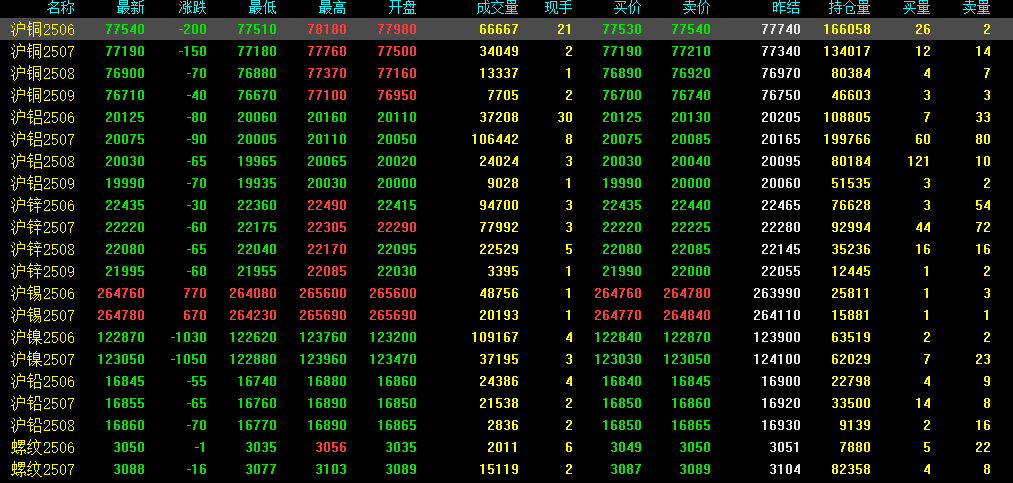The width and height of the screenshot is (1013, 483).
Task: Select the 沪铝2508 contract name
Action: pos(43,161)
